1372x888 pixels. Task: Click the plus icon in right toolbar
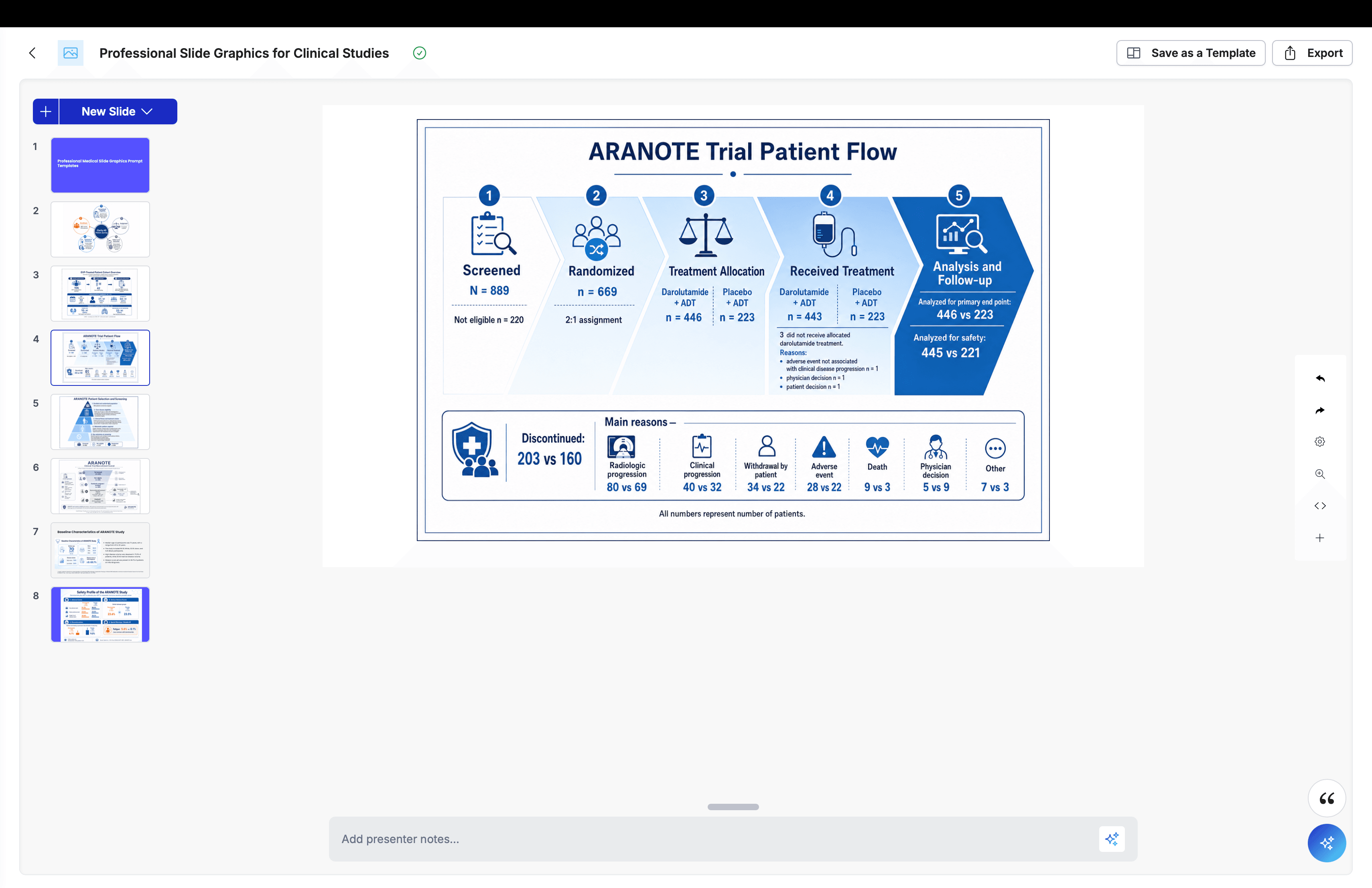click(x=1320, y=537)
